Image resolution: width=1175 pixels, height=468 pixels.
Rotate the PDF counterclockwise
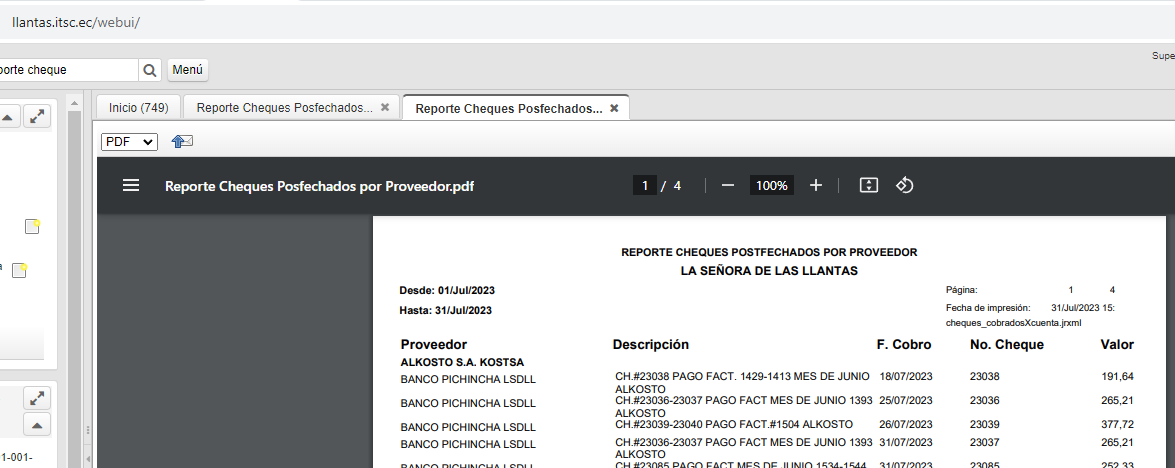(904, 186)
